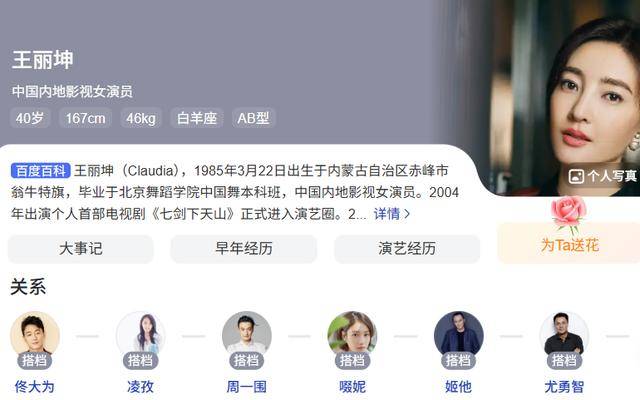Image resolution: width=640 pixels, height=400 pixels.
Task: Open 周一围 avatar thumbnail
Action: [247, 335]
